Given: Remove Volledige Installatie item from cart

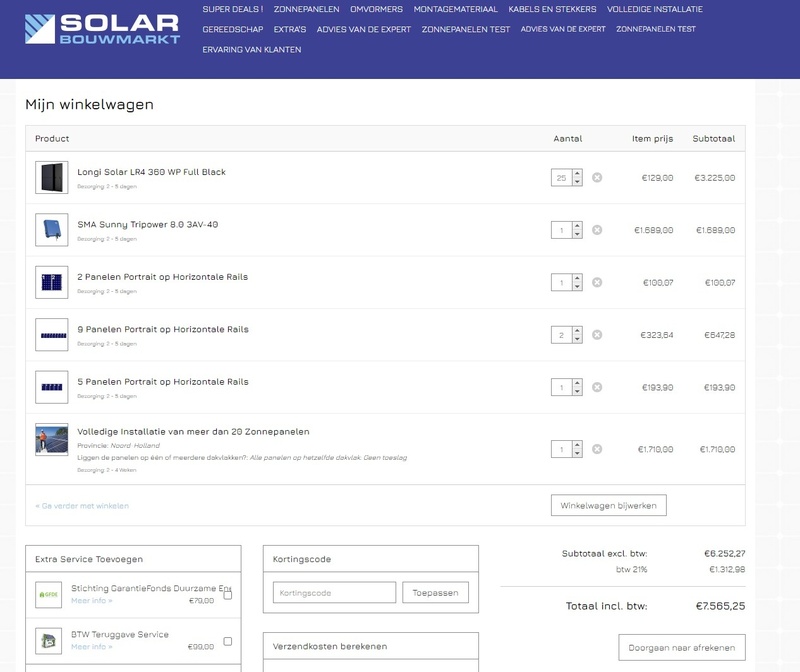Looking at the screenshot, I should pyautogui.click(x=597, y=449).
